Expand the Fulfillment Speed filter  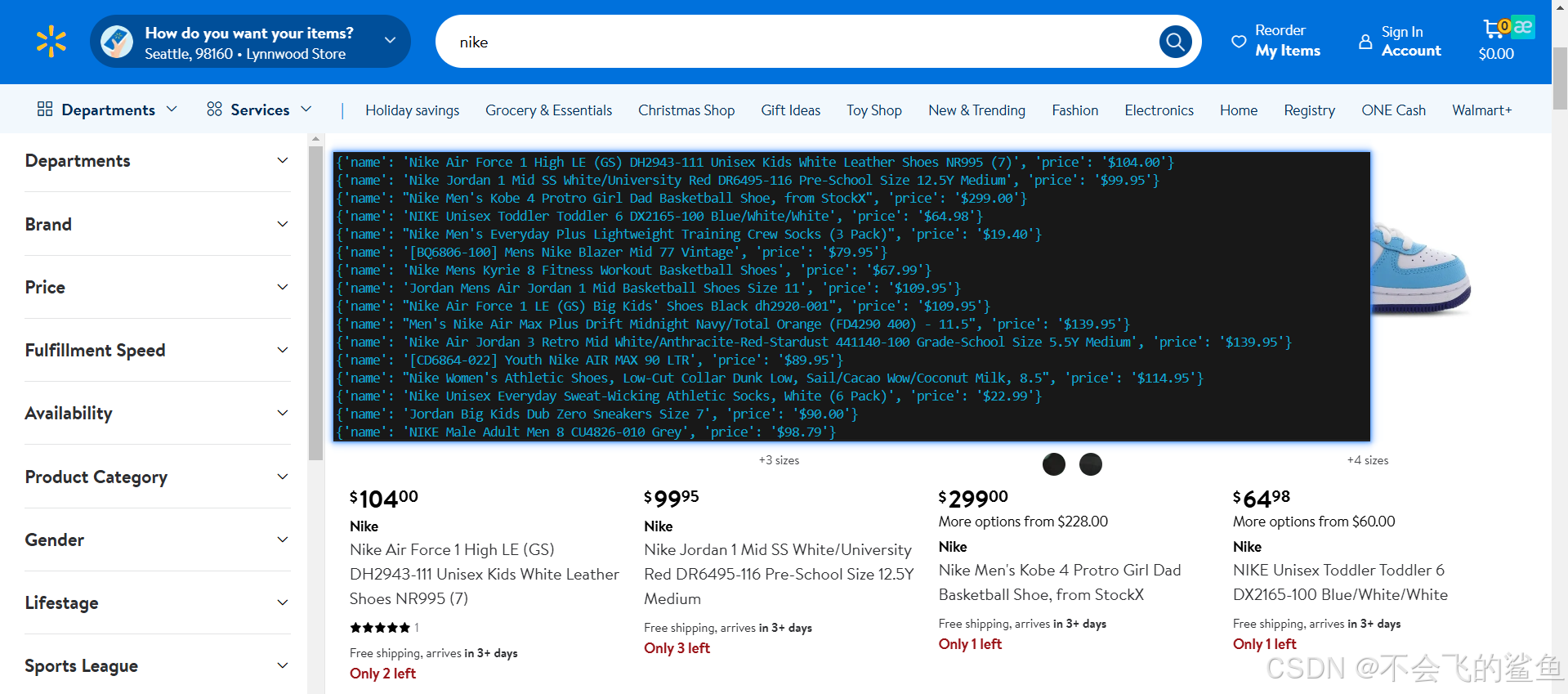click(x=158, y=350)
